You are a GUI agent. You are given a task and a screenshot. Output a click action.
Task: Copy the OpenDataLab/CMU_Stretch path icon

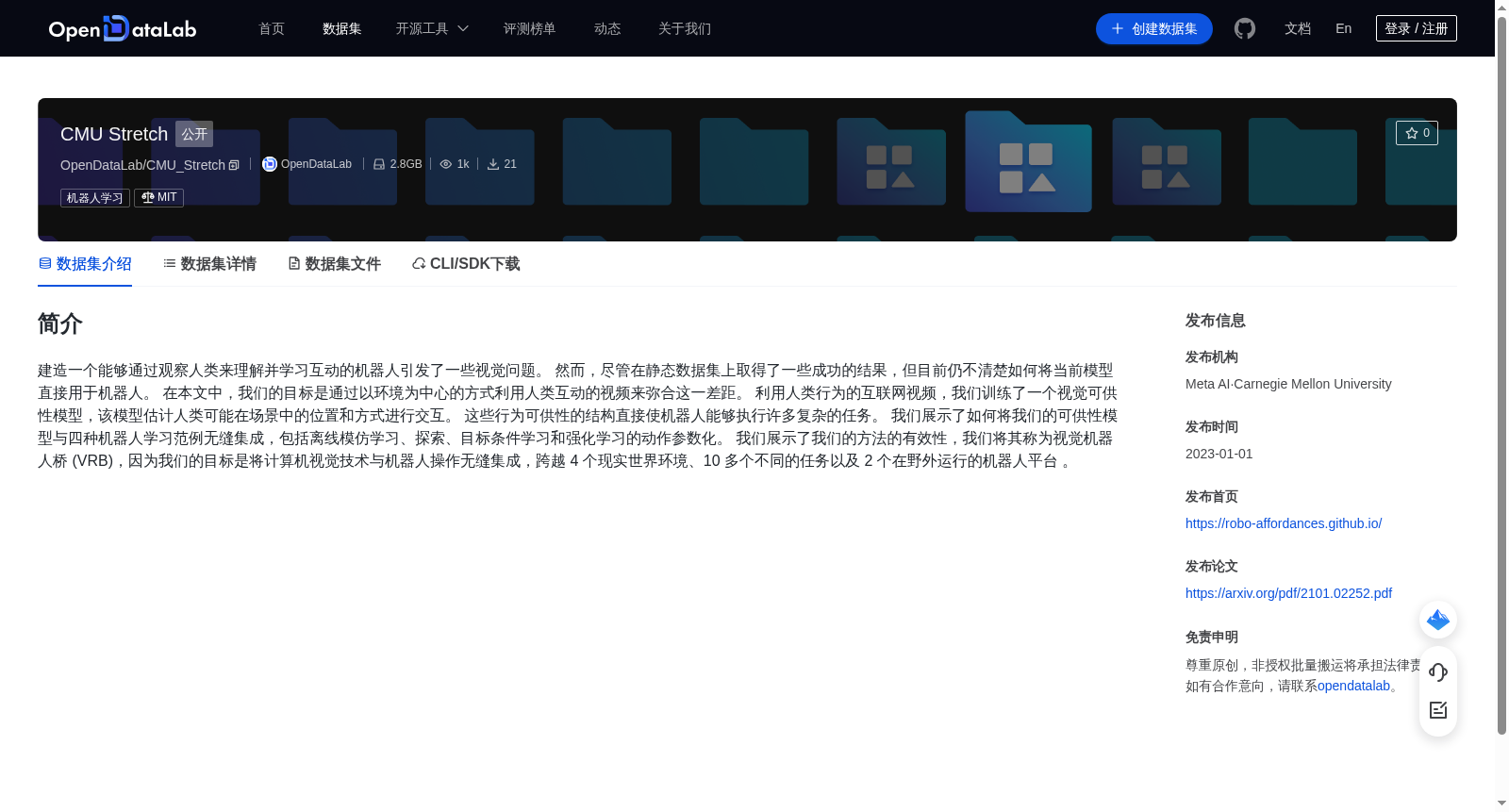pyautogui.click(x=234, y=165)
